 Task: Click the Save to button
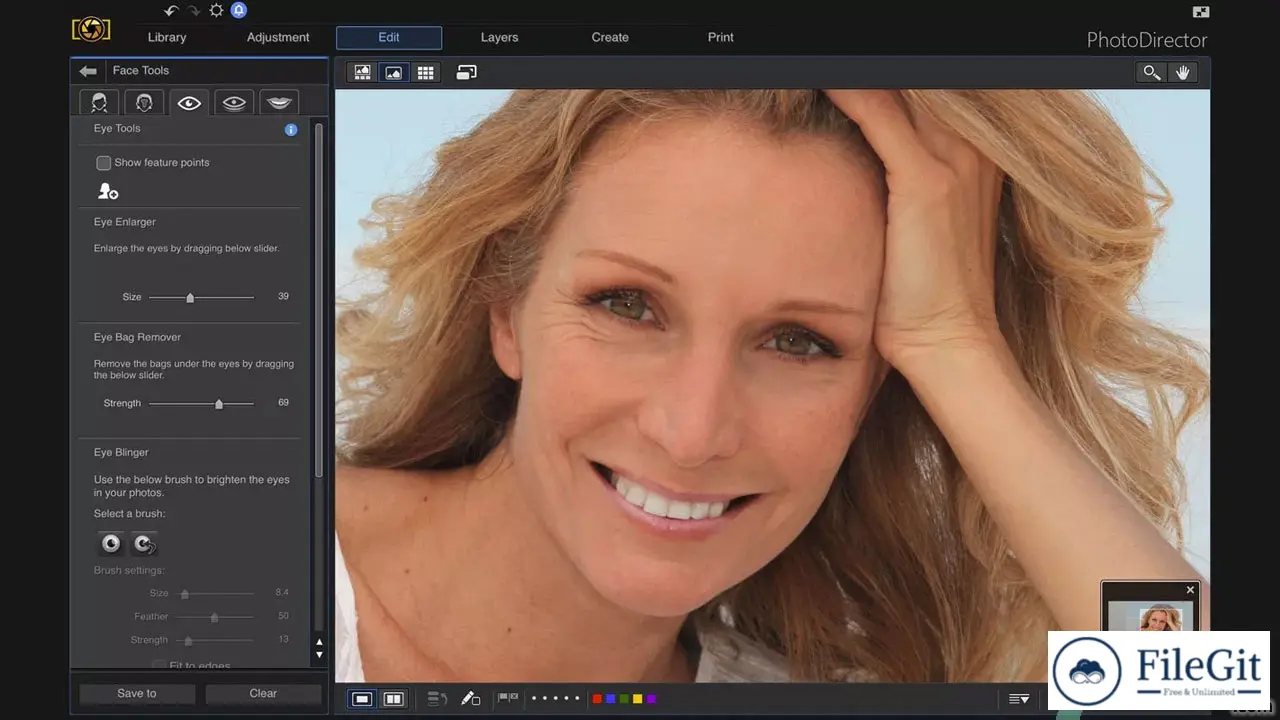(x=137, y=693)
